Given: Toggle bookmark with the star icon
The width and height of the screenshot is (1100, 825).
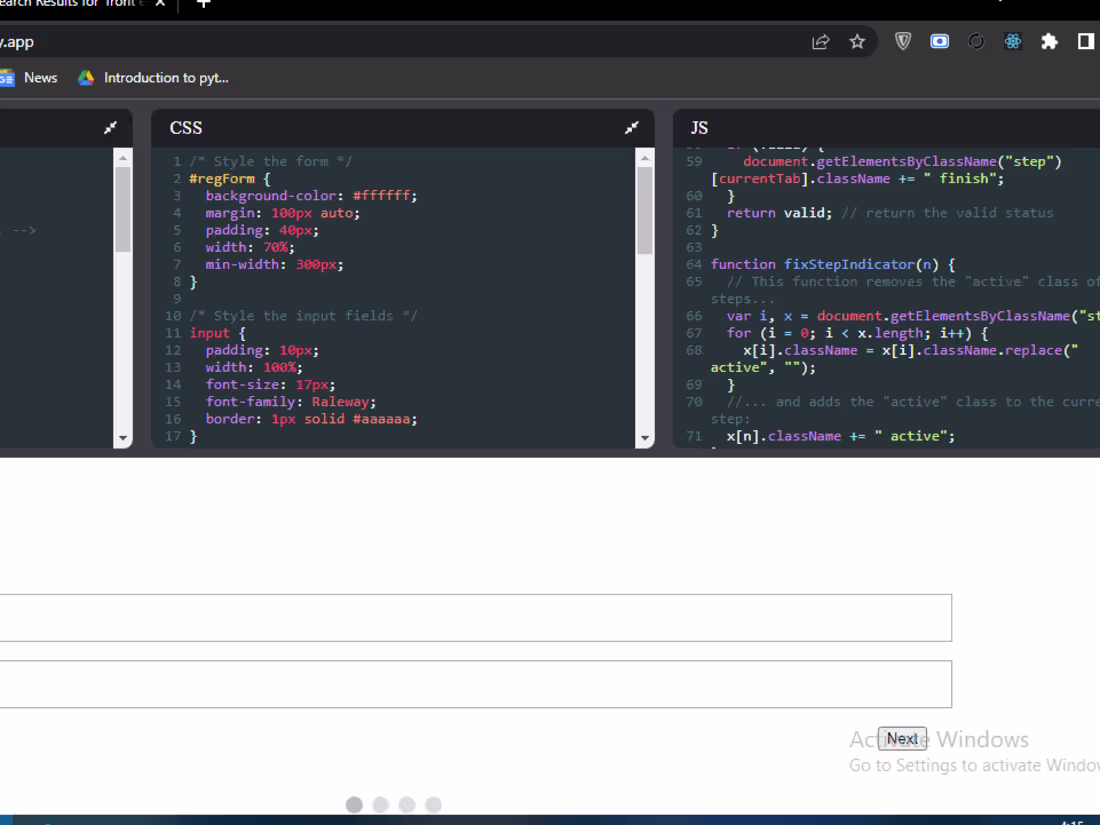Looking at the screenshot, I should [857, 41].
